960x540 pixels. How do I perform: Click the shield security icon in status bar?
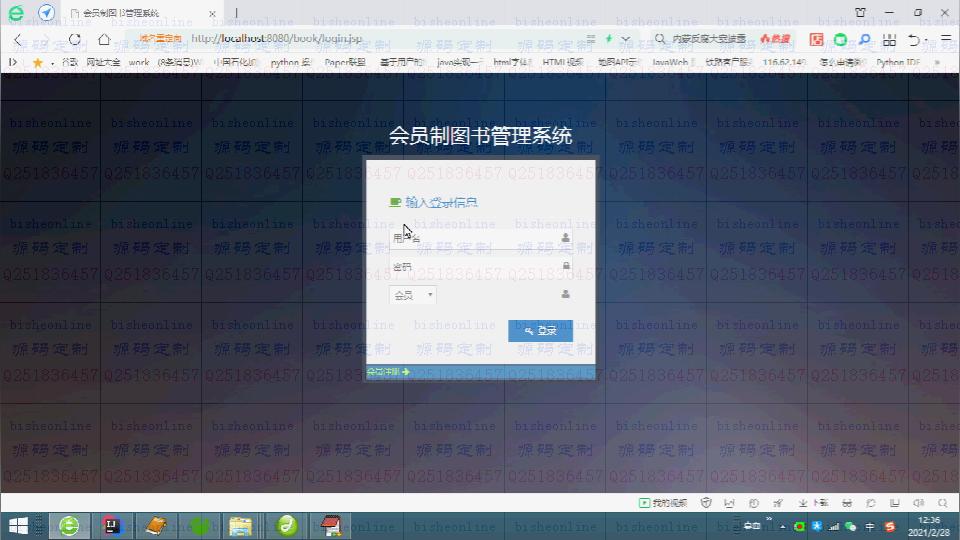click(x=706, y=503)
